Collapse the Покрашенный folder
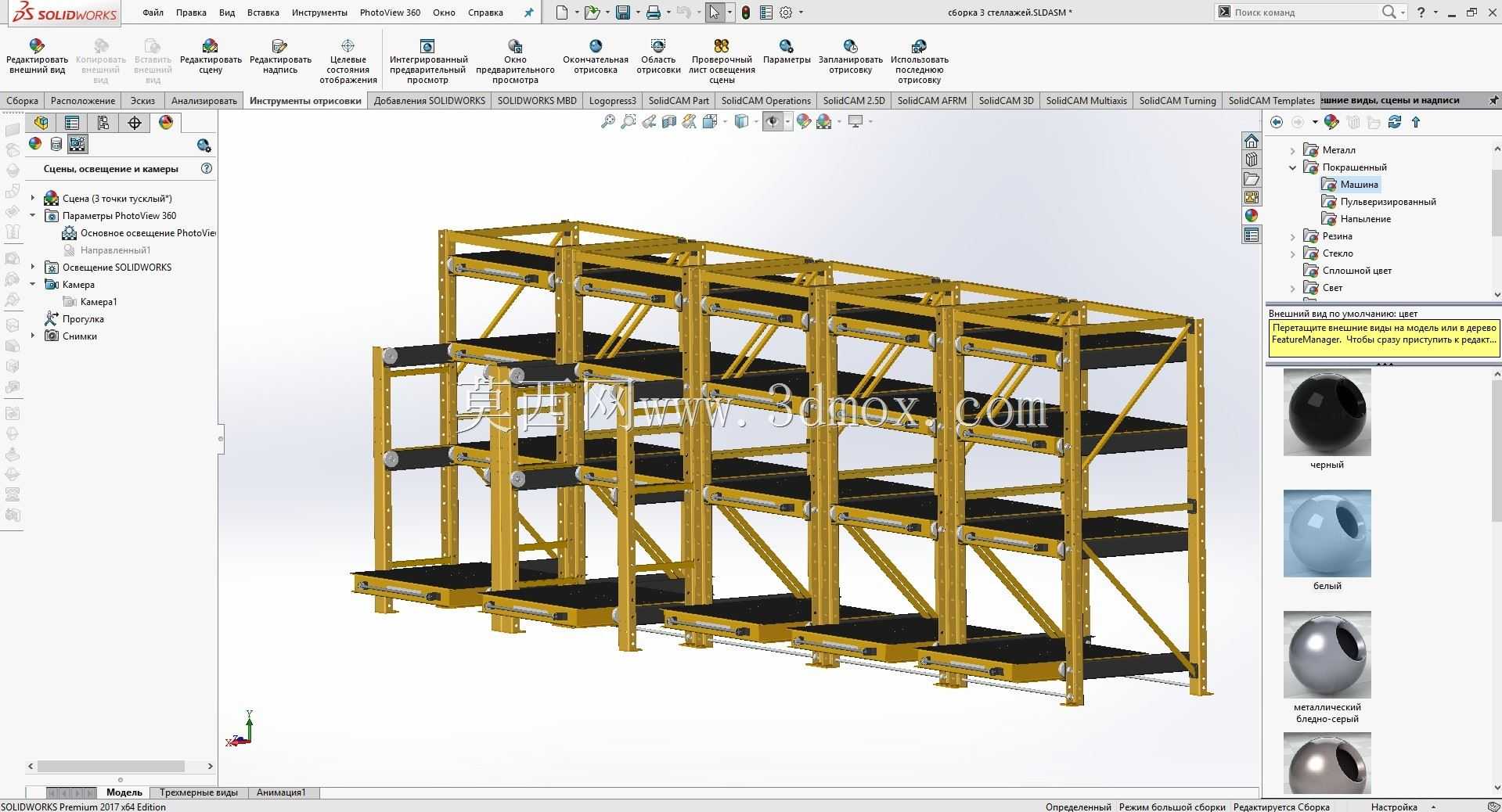Image resolution: width=1502 pixels, height=812 pixels. point(1293,167)
